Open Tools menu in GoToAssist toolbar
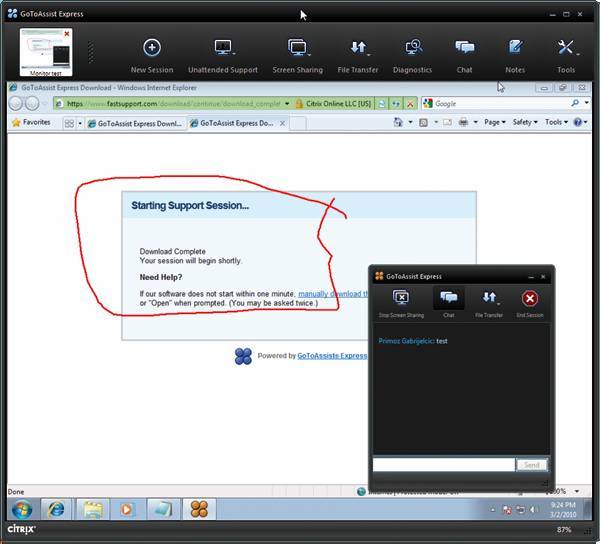Screen dimensions: 600x544 click(566, 55)
